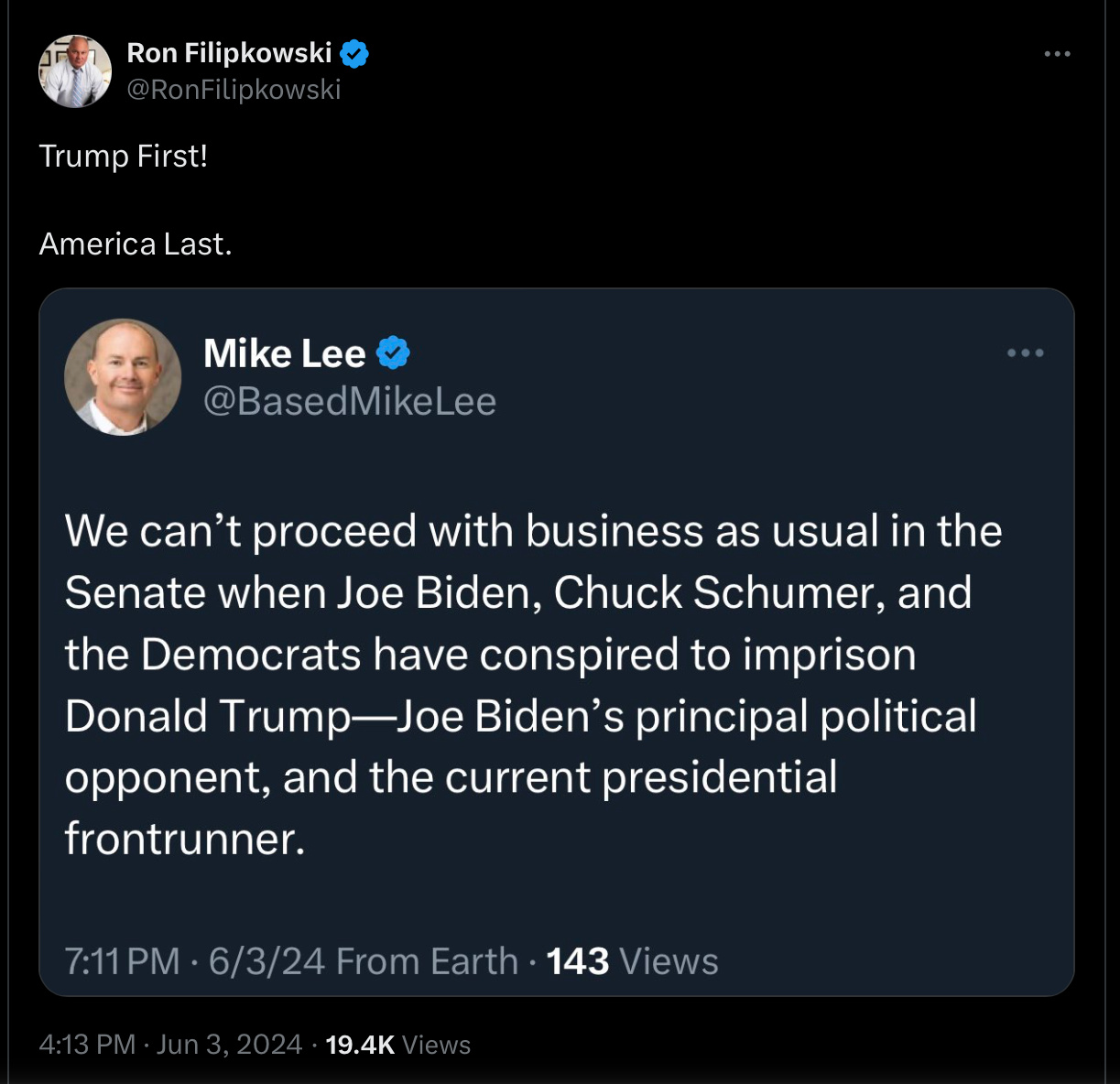1120x1084 pixels.
Task: Click the 'Trump First!' tweet text
Action: [124, 156]
